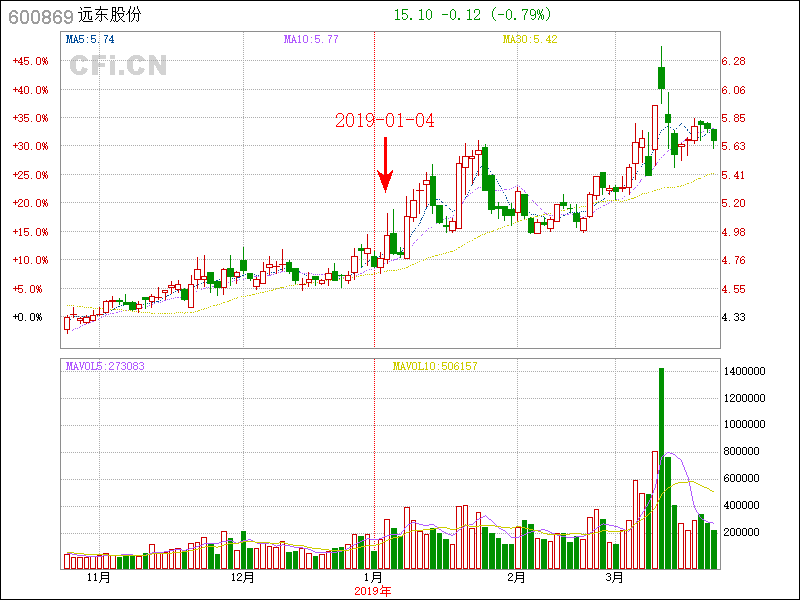Select the MA10:5.77 indicator label
The image size is (800, 600).
click(311, 40)
